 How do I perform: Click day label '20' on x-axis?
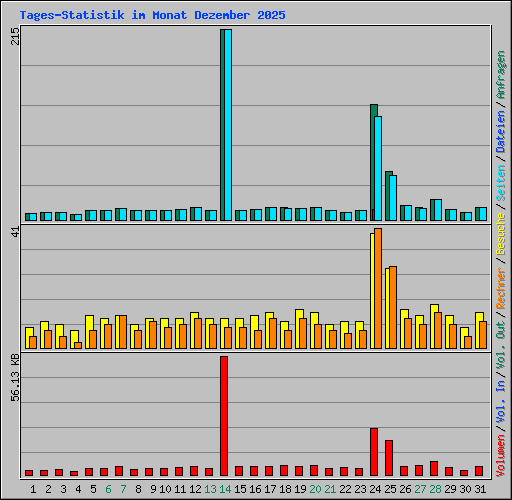point(315,489)
